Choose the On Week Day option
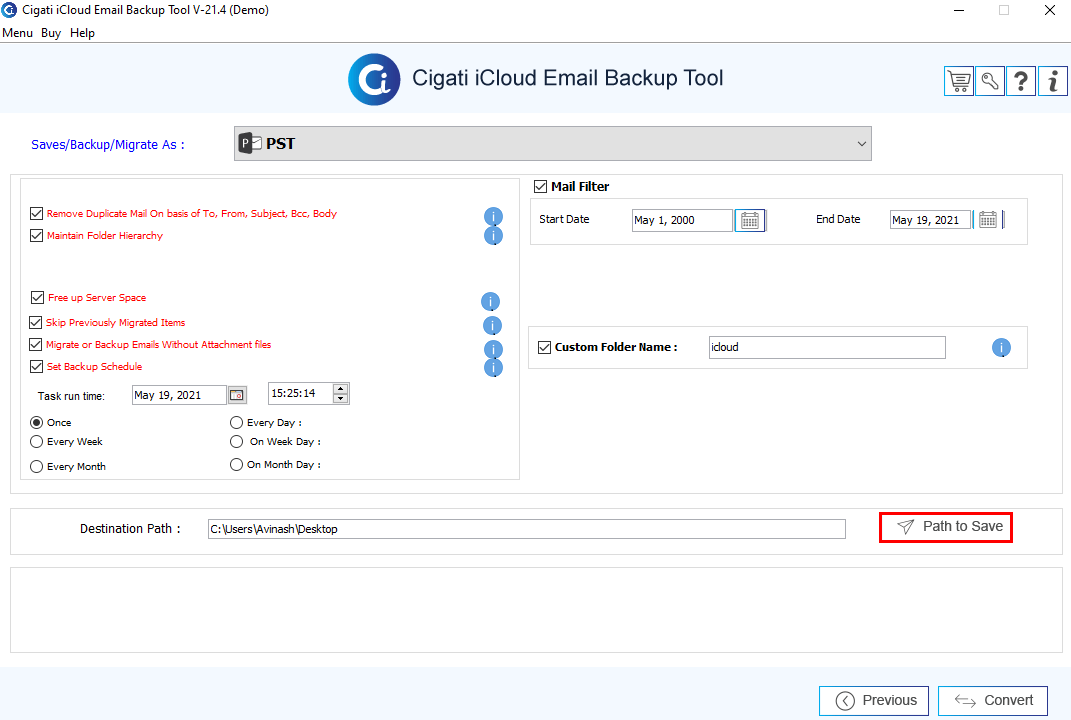 coord(236,442)
